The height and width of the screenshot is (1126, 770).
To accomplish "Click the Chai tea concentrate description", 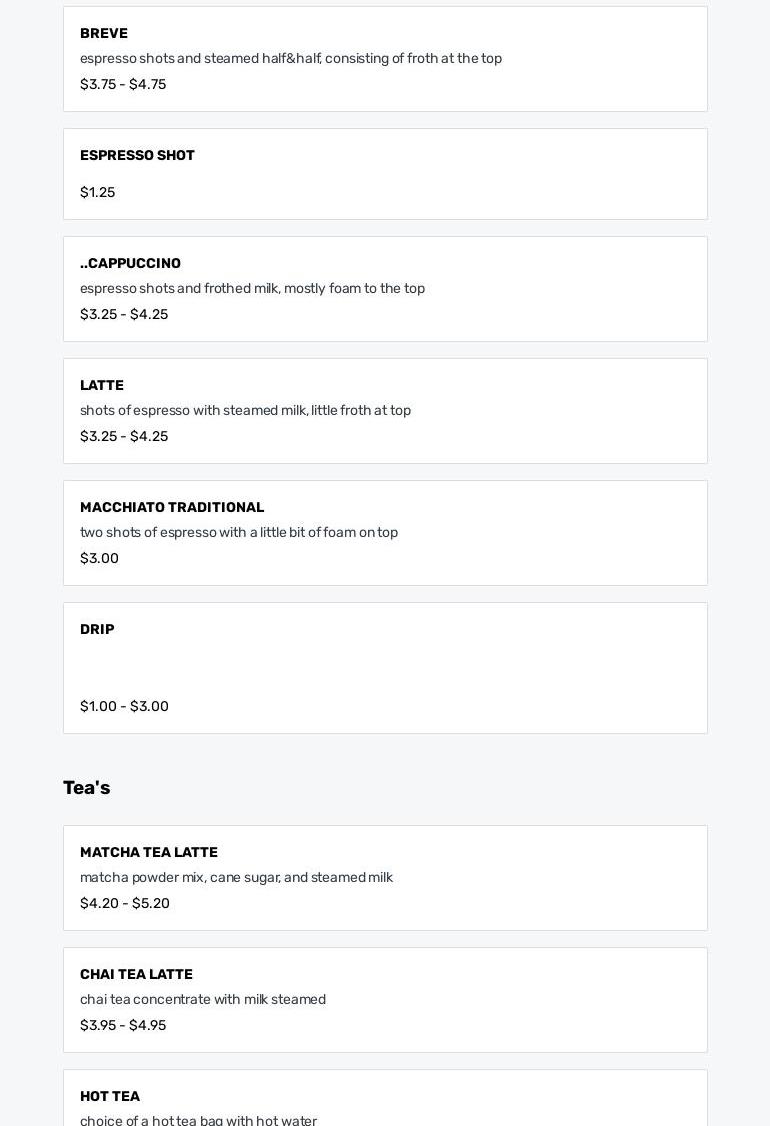I will pos(203,999).
